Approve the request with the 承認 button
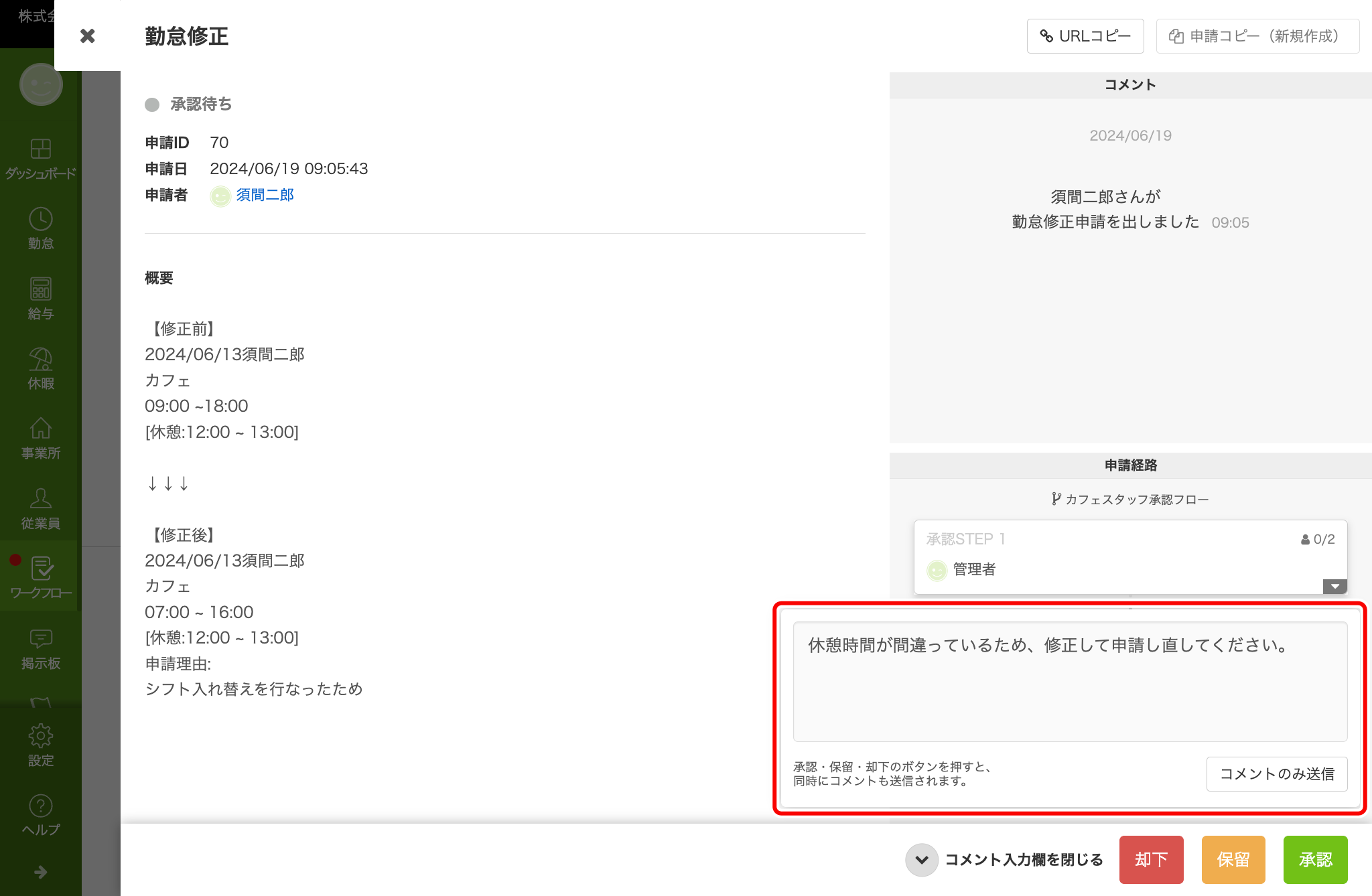Viewport: 1372px width, 896px height. click(x=1315, y=859)
